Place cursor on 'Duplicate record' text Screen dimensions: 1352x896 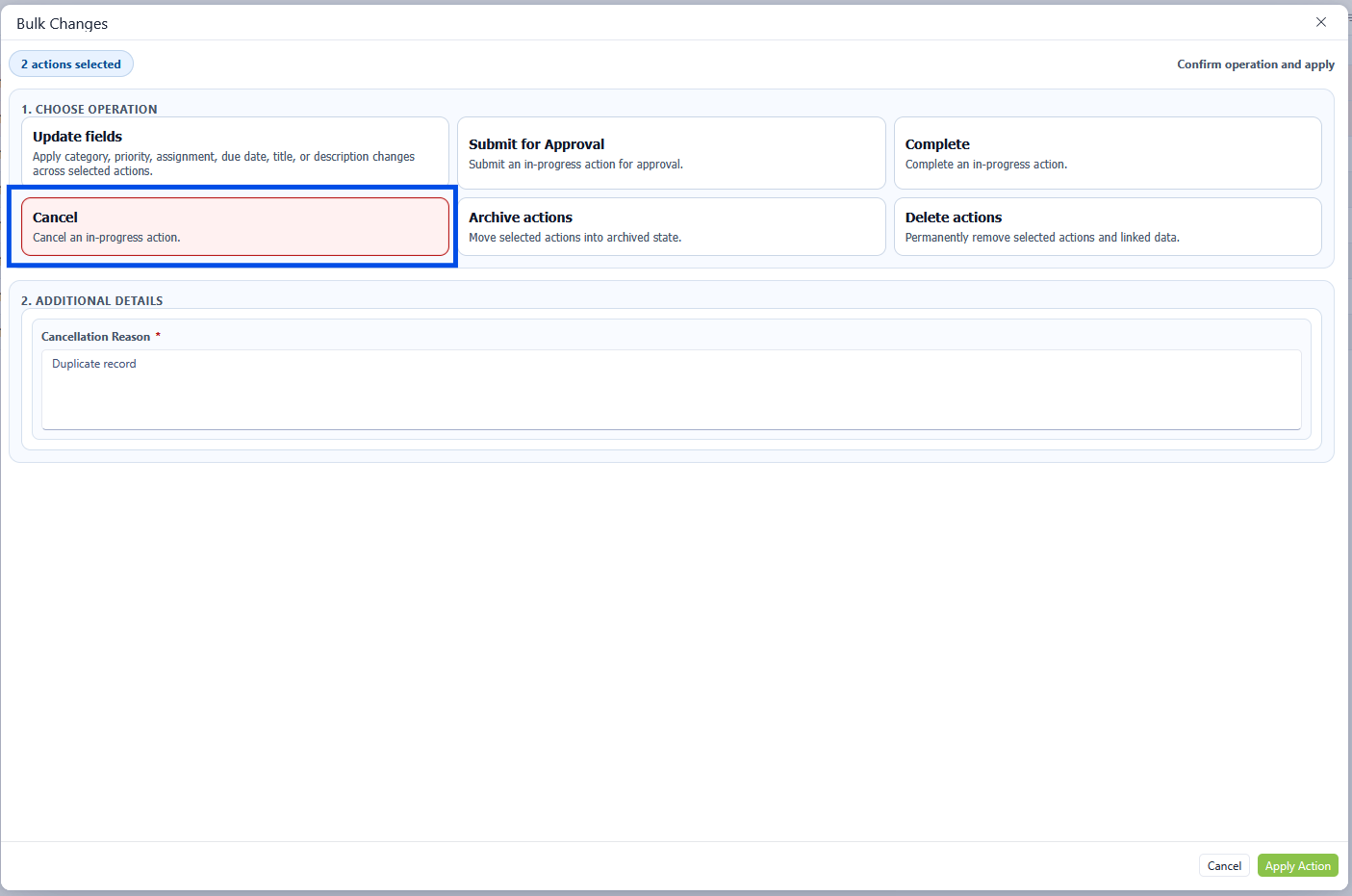pyautogui.click(x=94, y=364)
